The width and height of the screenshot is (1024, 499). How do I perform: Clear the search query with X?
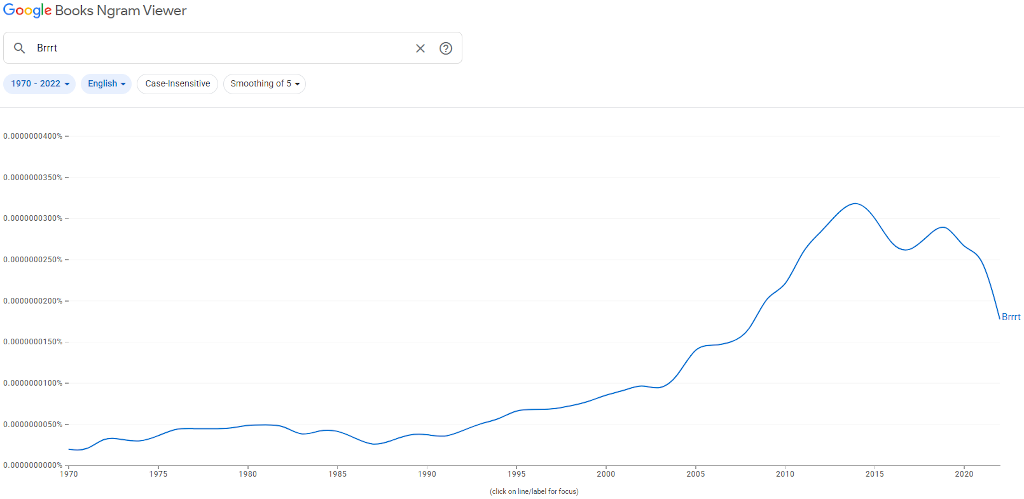[420, 48]
